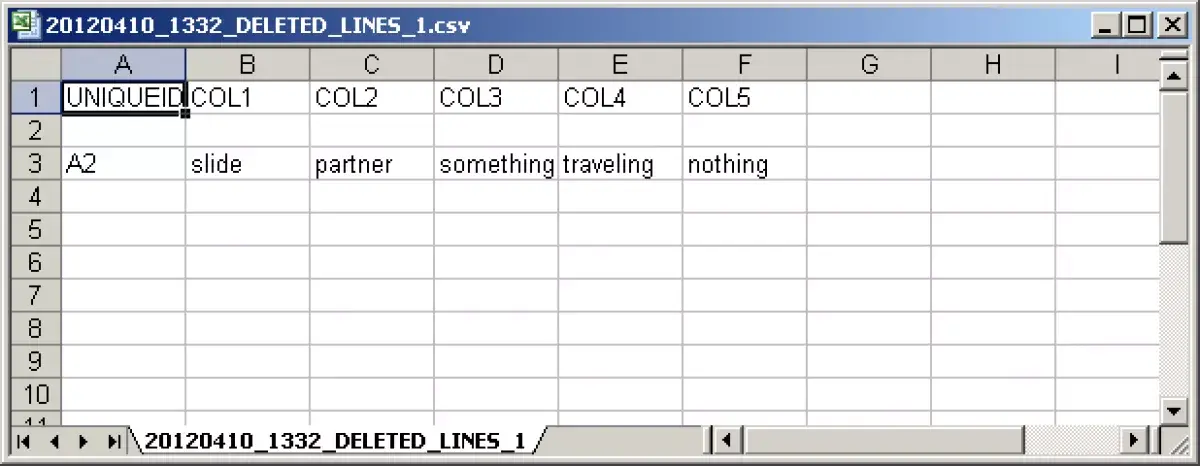The image size is (1200, 466).
Task: Click the vertical scrollbar down arrow
Action: (x=1172, y=409)
